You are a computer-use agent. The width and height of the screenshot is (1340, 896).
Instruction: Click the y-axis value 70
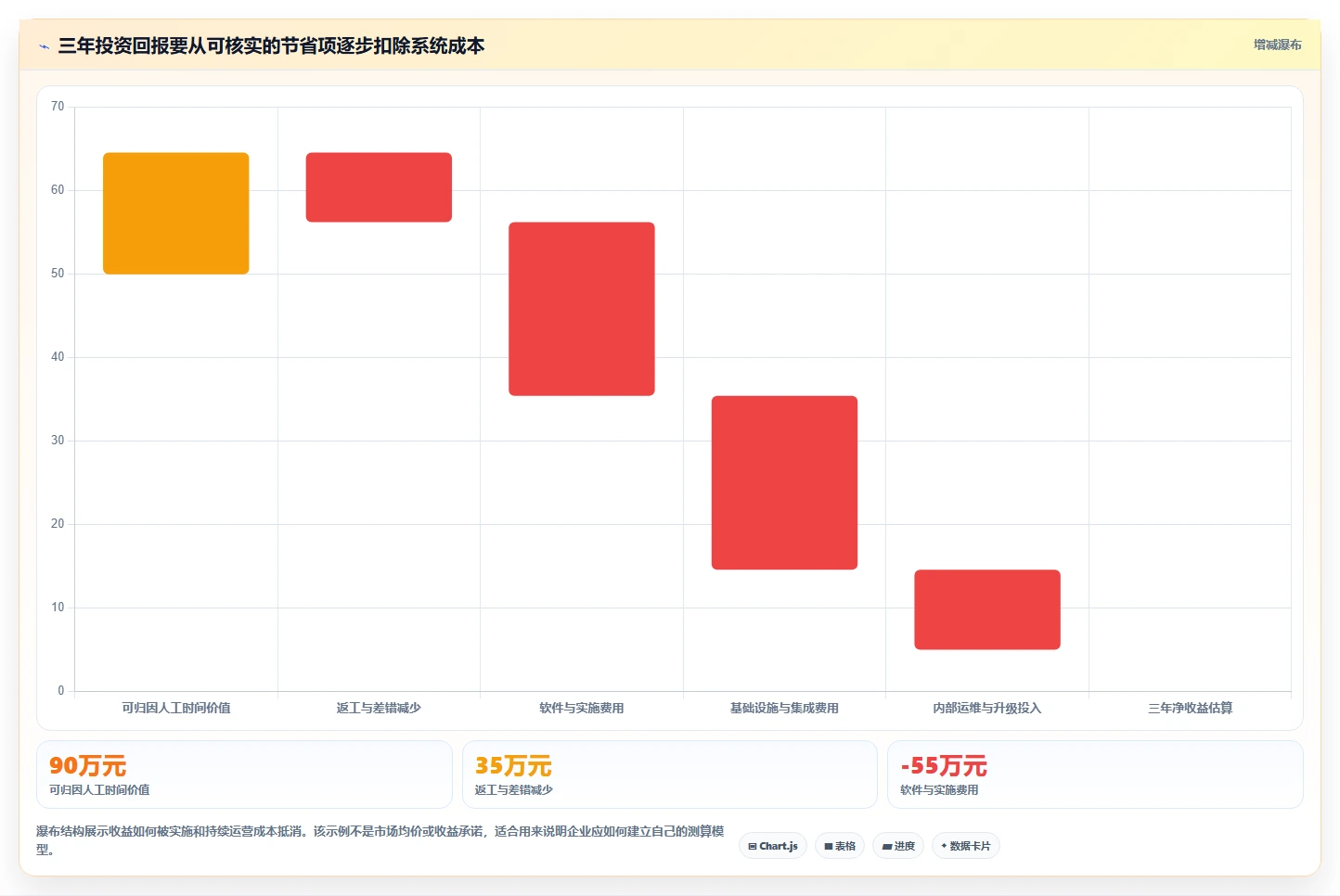[x=58, y=107]
